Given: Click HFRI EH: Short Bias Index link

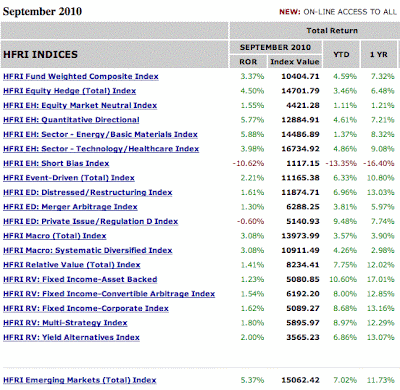Looking at the screenshot, I should (x=56, y=164).
